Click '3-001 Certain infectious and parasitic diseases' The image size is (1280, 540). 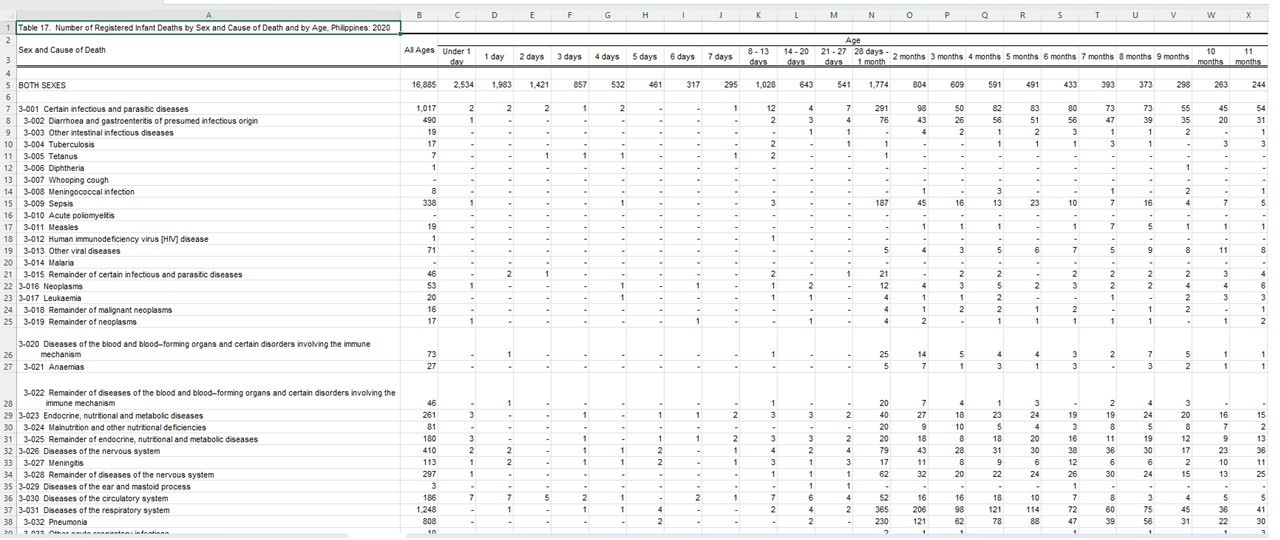[x=103, y=109]
